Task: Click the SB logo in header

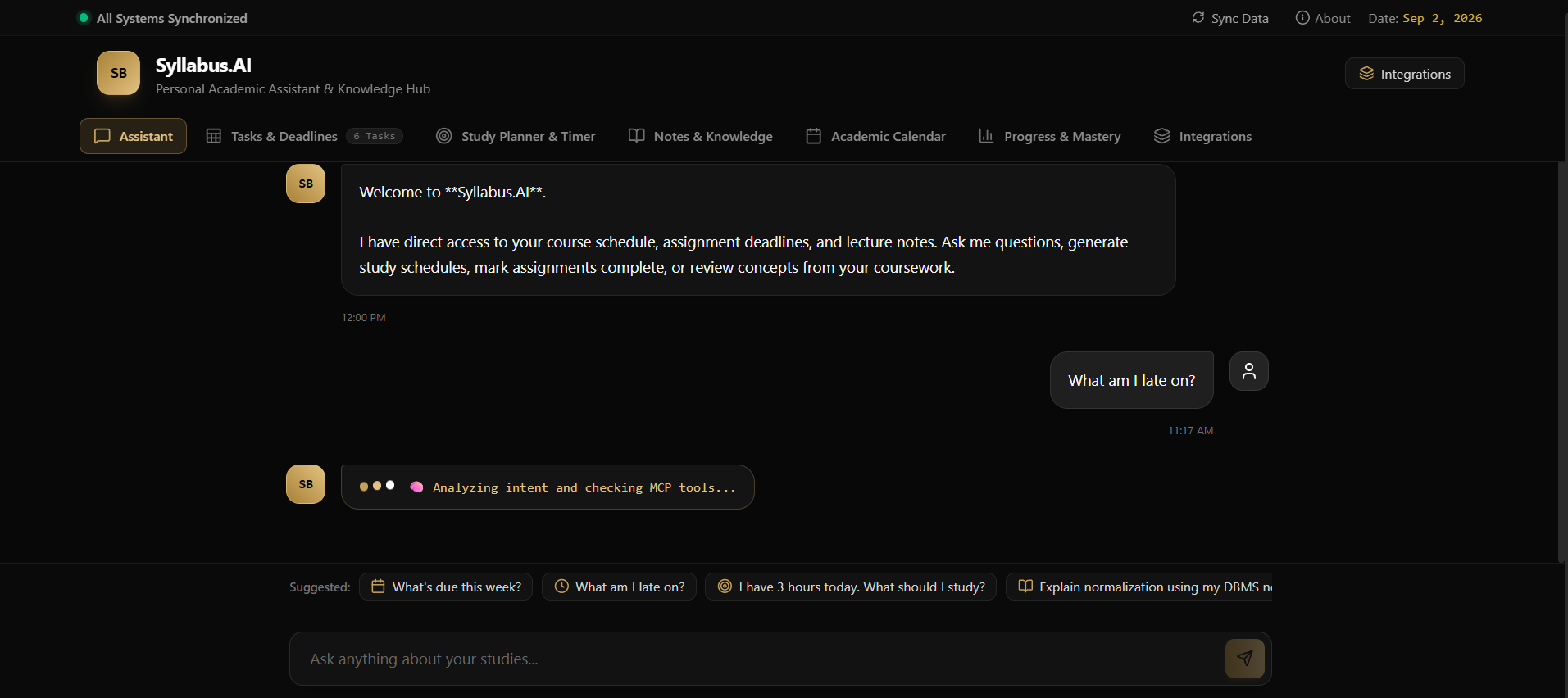Action: pyautogui.click(x=119, y=73)
